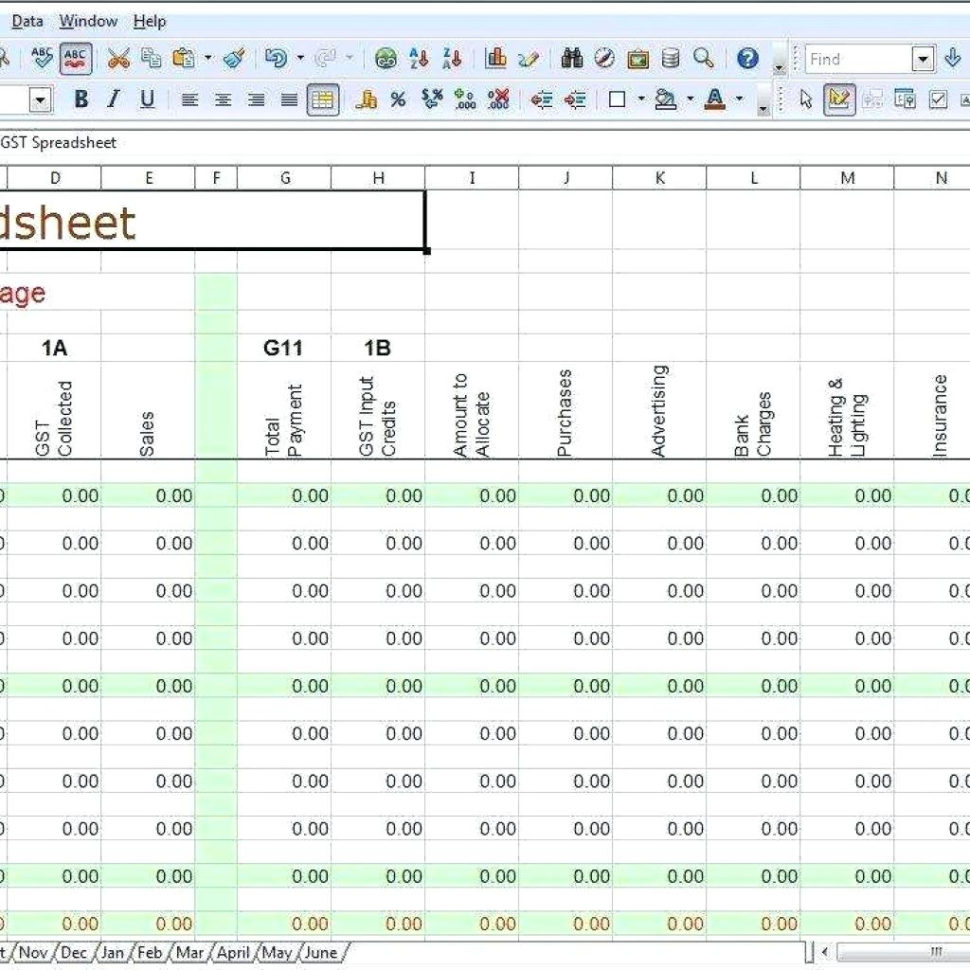This screenshot has height=970, width=970.
Task: Open the Find and Replace binoculars icon
Action: (x=572, y=57)
